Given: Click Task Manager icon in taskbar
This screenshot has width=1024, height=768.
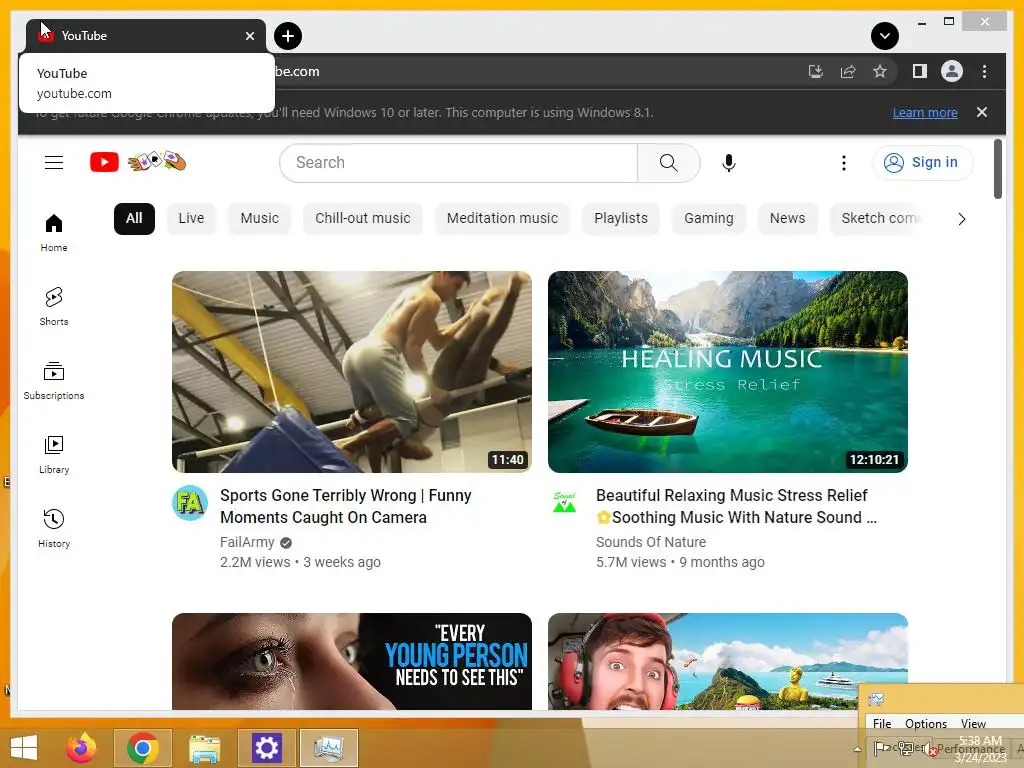Looking at the screenshot, I should point(328,748).
